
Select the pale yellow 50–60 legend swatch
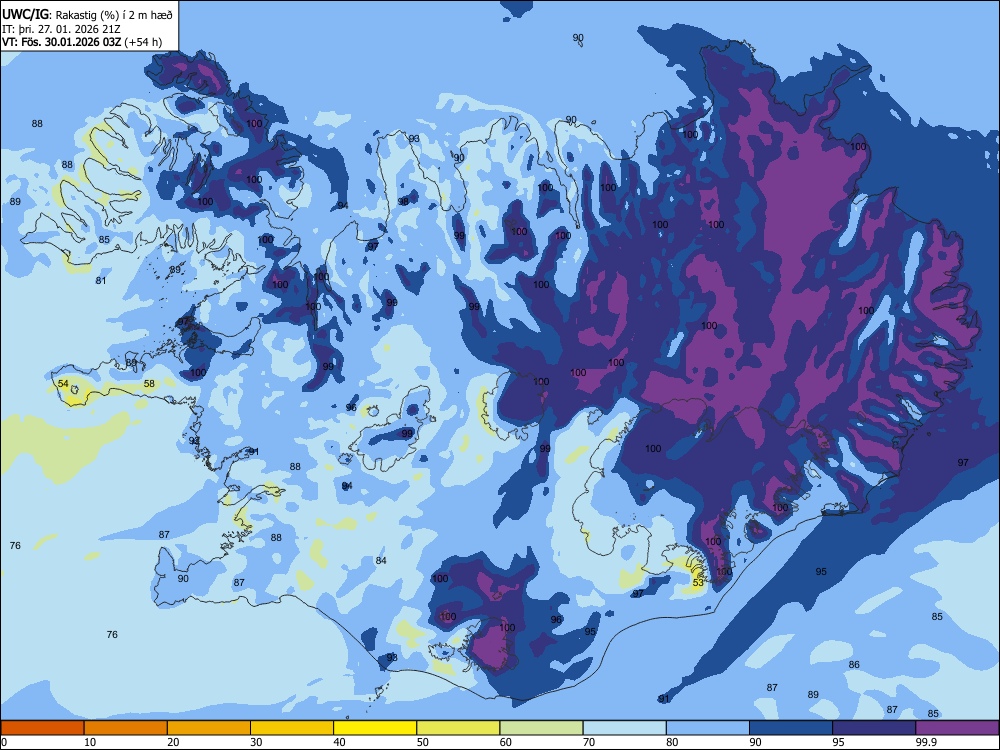coord(458,728)
